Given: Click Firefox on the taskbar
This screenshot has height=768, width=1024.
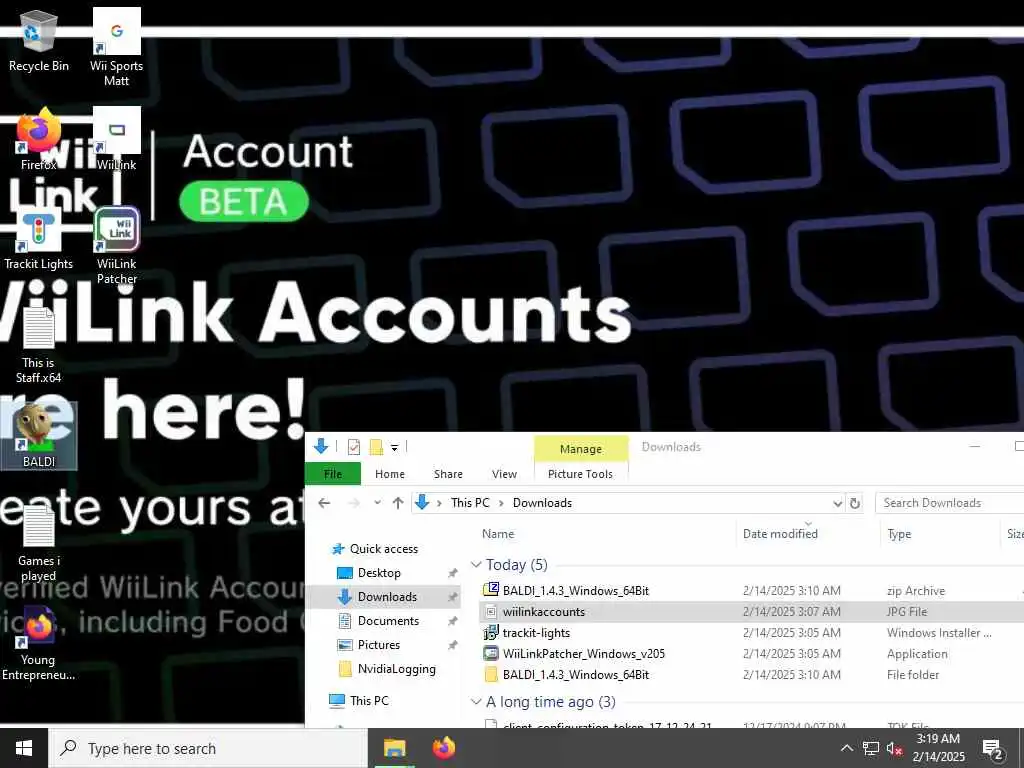Looking at the screenshot, I should 444,748.
